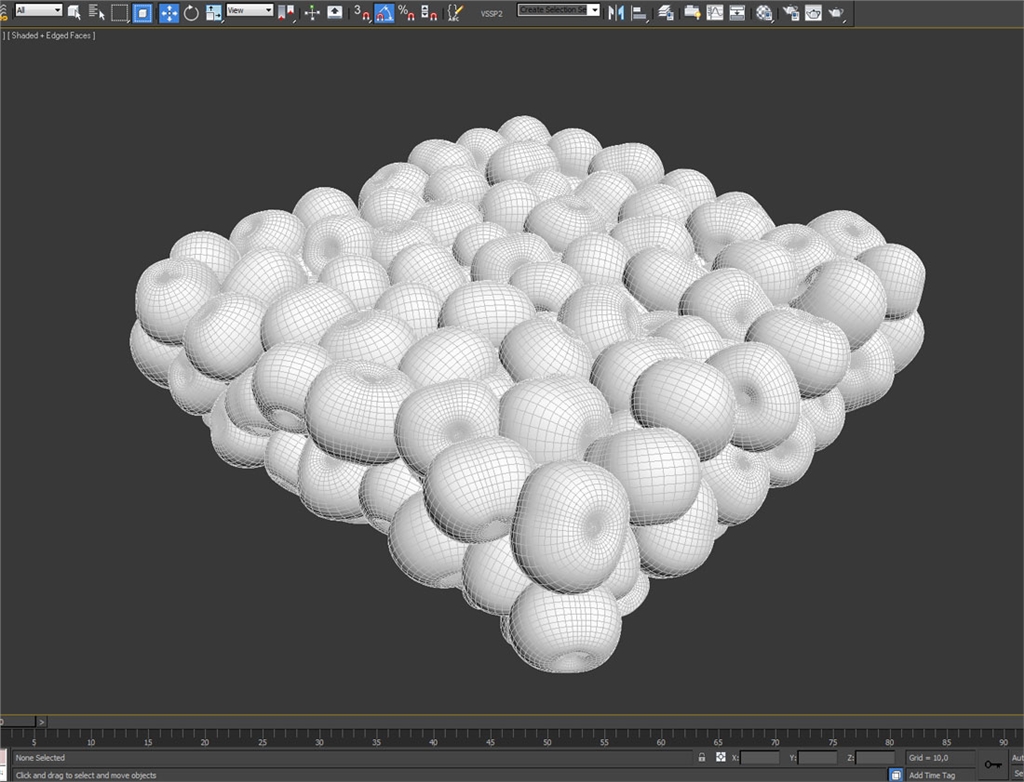Open the Create Selection Set dropdown
Viewport: 1024px width, 782px height.
click(x=559, y=10)
